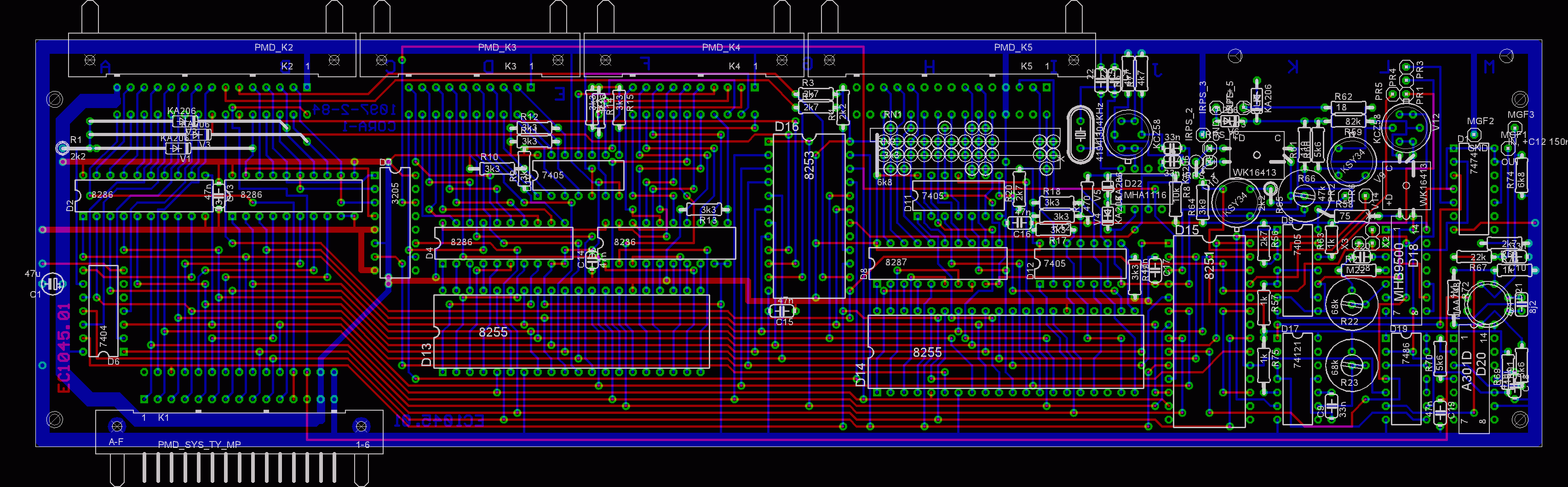Select the D20 A301D chip
Image resolution: width=1568 pixels, height=487 pixels.
point(1474,378)
